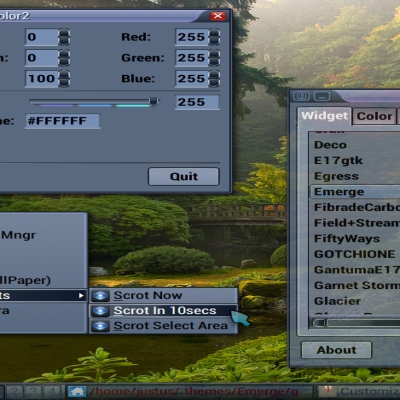Click the 255 field beside the slider
The width and height of the screenshot is (400, 400).
click(x=197, y=102)
